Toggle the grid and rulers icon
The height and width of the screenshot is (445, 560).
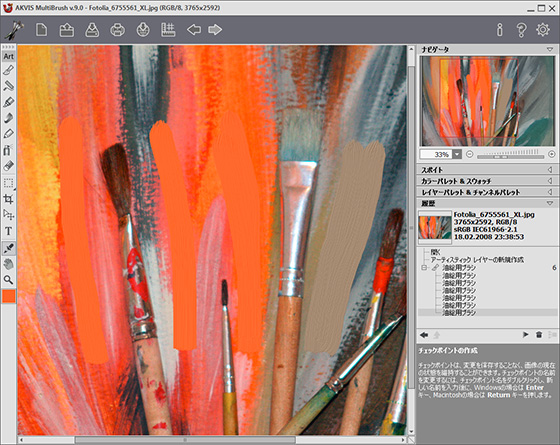point(168,30)
